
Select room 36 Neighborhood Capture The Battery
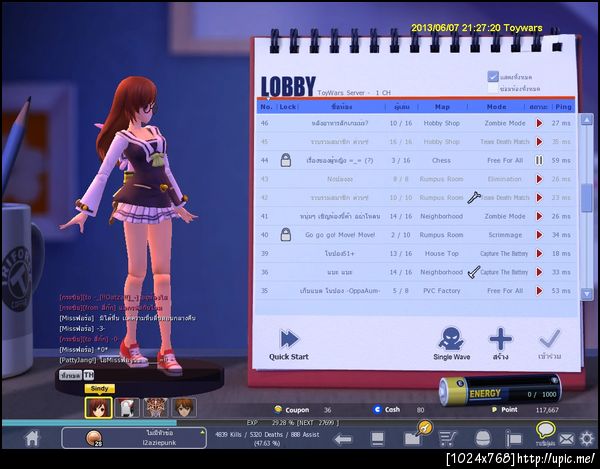pos(416,272)
